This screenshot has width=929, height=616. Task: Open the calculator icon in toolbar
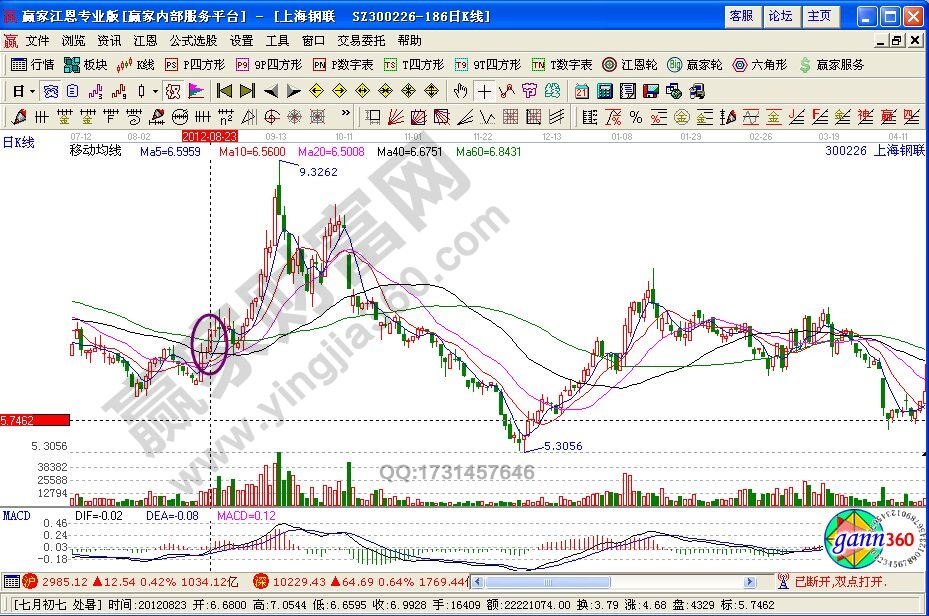(604, 91)
